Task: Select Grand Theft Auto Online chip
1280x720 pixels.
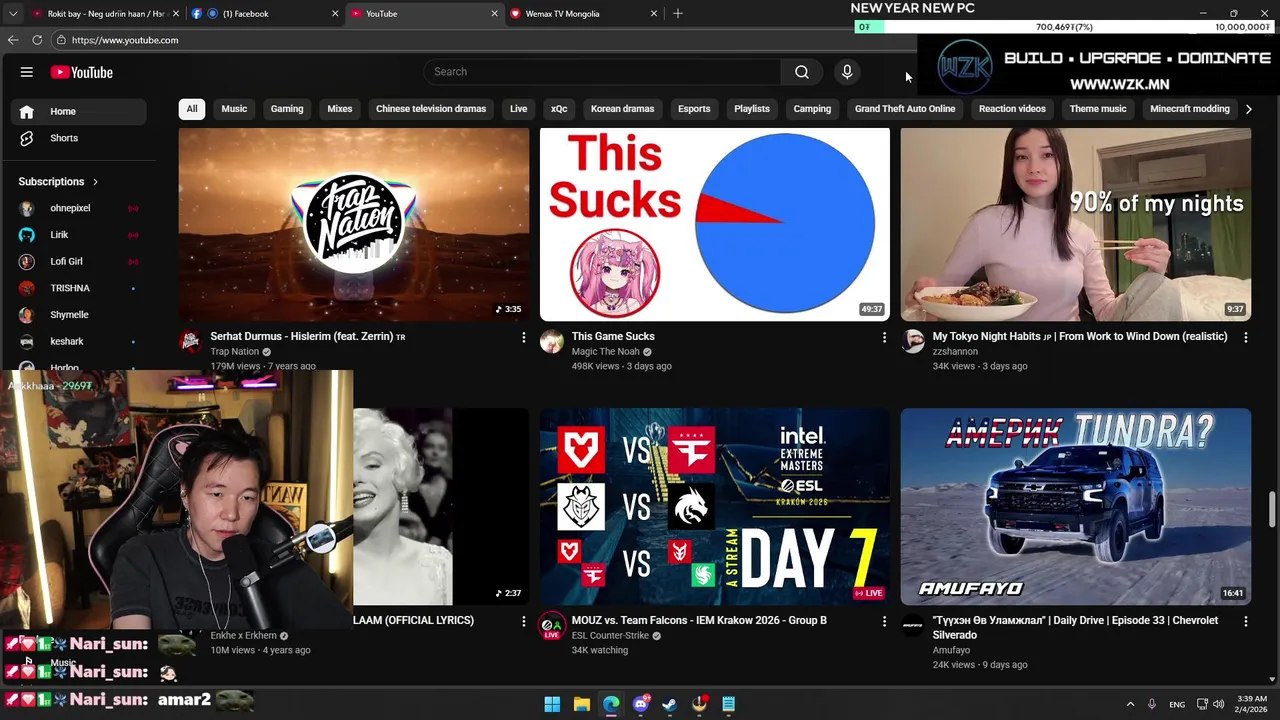Action: [x=905, y=109]
